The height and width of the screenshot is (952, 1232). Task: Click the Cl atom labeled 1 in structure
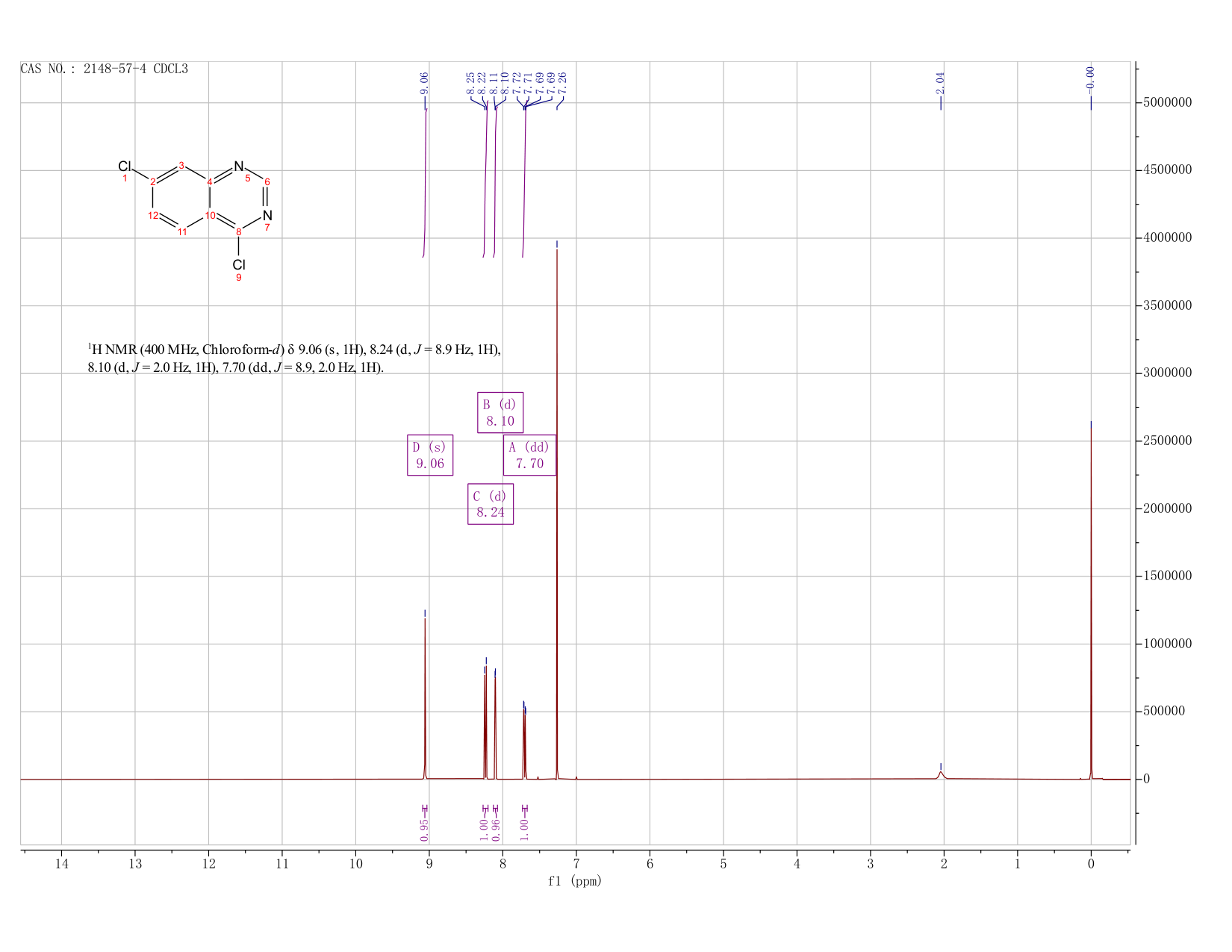click(125, 167)
